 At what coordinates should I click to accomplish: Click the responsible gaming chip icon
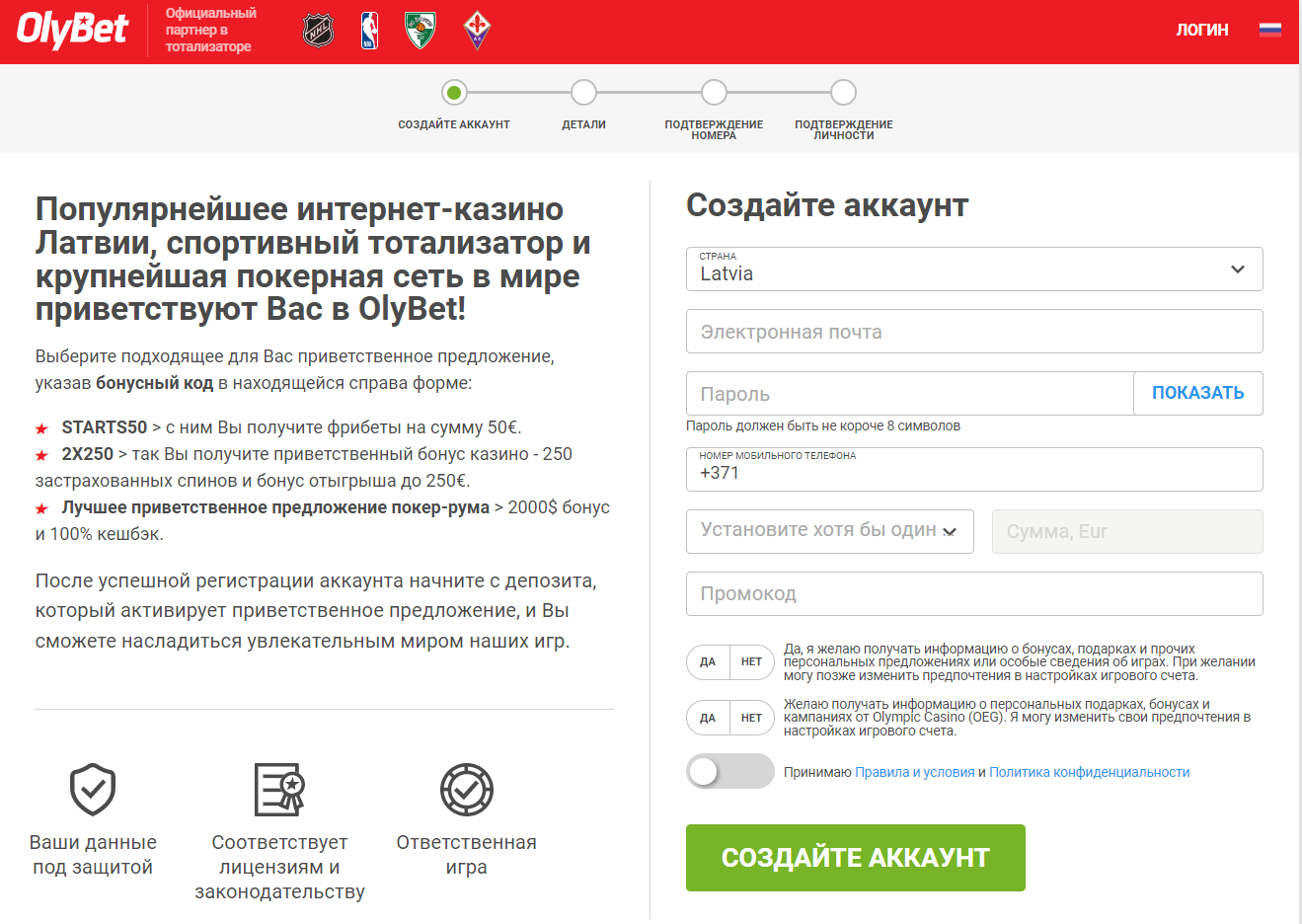click(x=467, y=789)
